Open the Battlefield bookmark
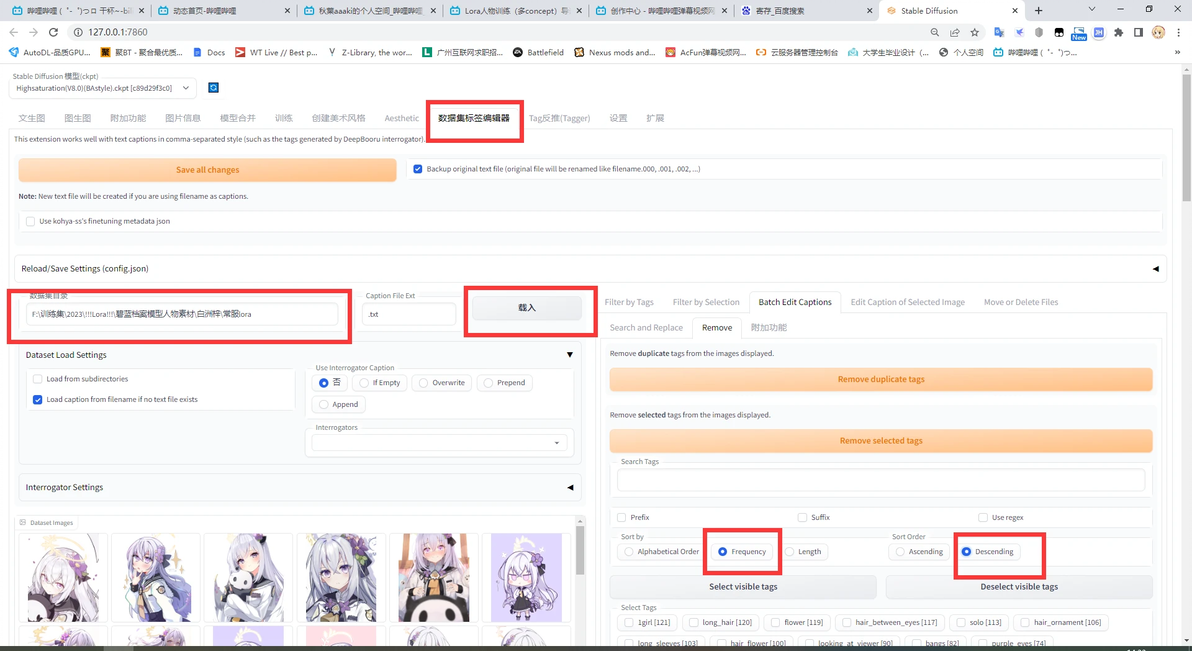 [538, 52]
